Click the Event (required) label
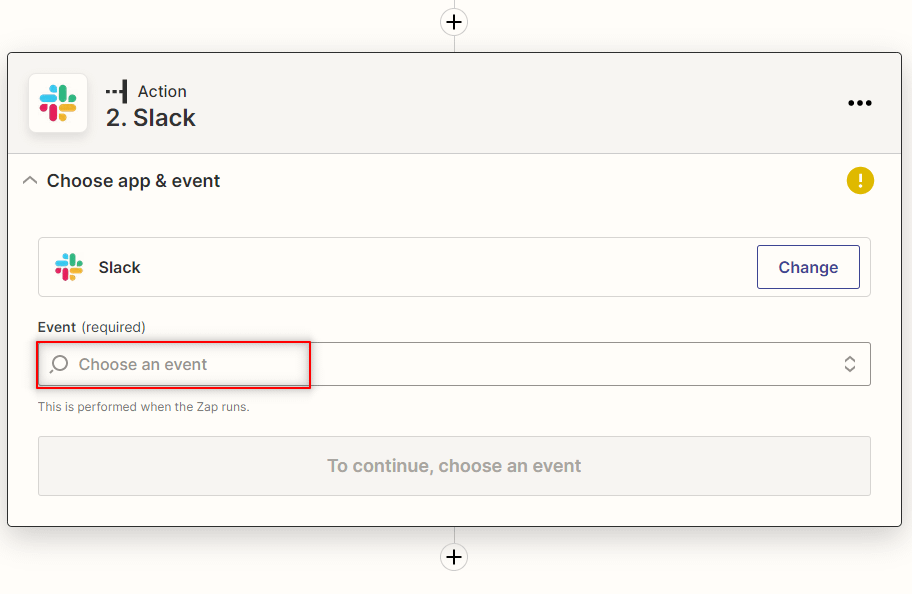 [91, 327]
